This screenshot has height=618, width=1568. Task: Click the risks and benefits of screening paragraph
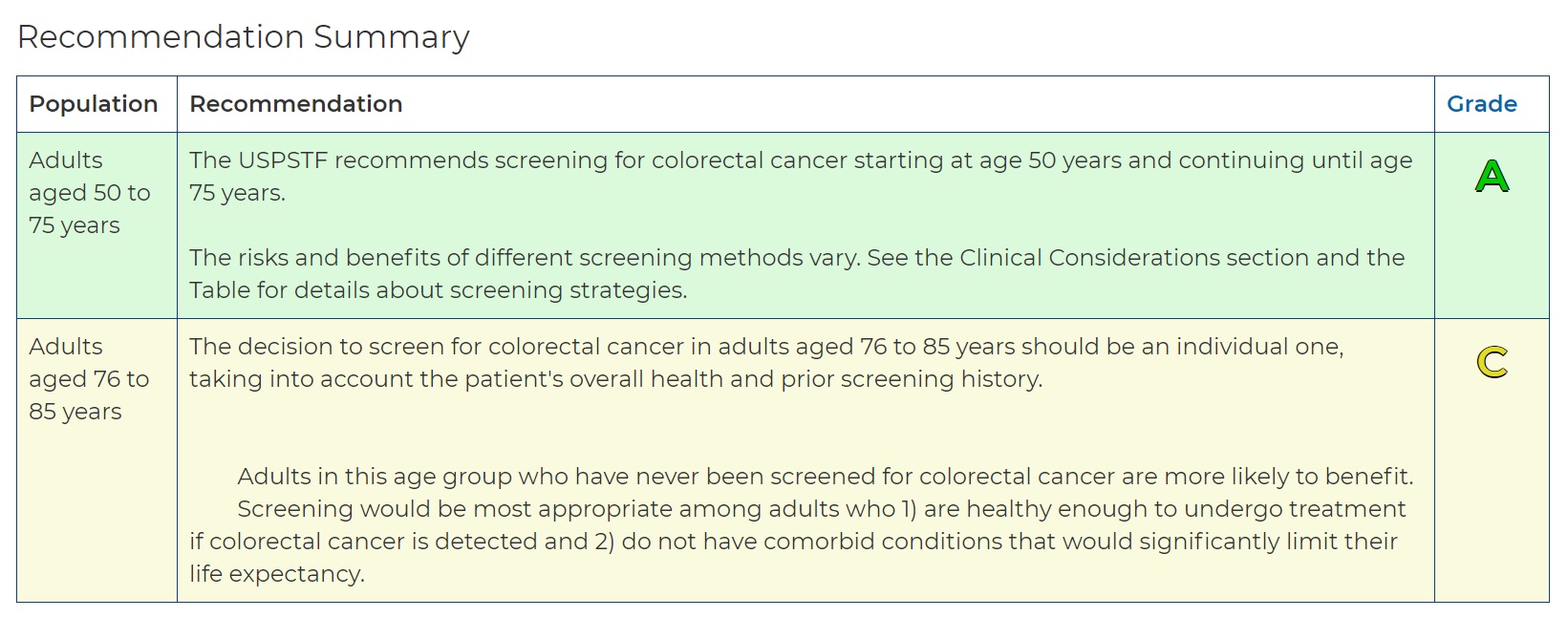pos(797,274)
